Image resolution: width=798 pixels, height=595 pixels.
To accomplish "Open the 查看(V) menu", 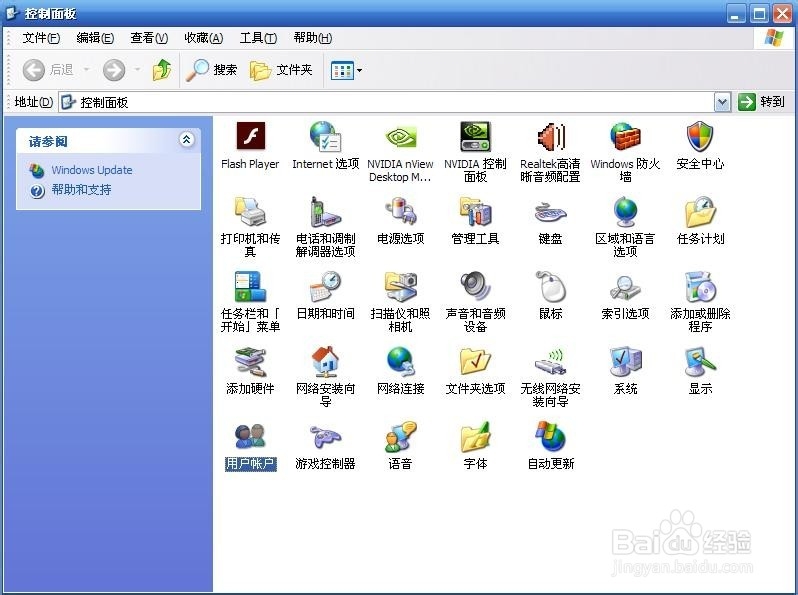I will [x=149, y=38].
